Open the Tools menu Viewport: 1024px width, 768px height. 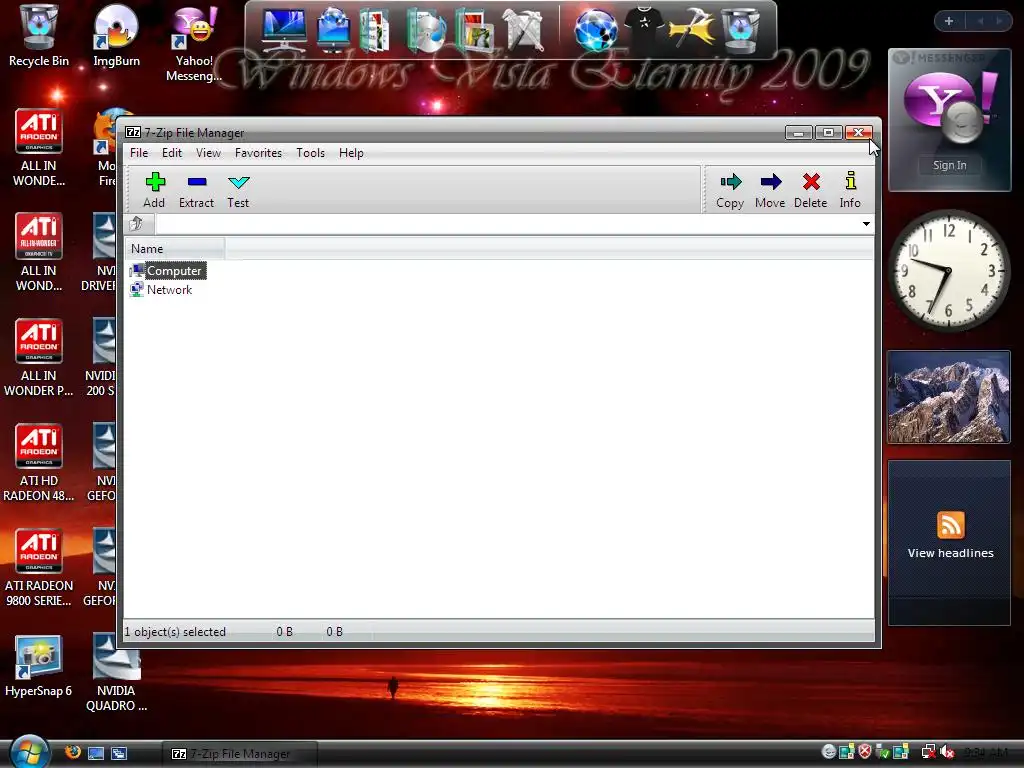point(310,153)
